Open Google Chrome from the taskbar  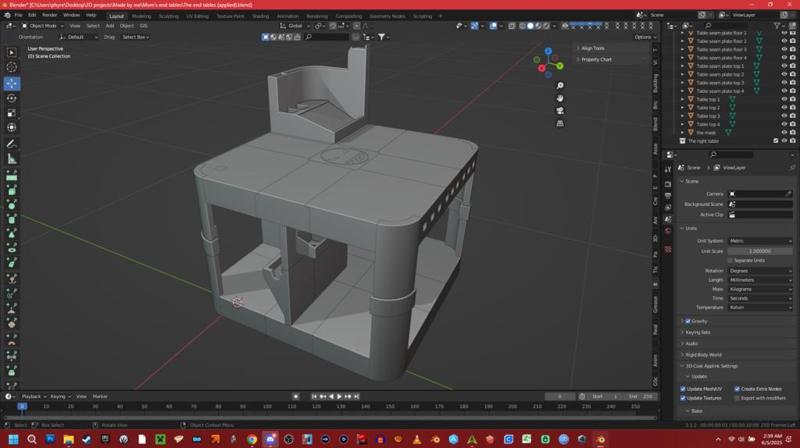coord(252,439)
